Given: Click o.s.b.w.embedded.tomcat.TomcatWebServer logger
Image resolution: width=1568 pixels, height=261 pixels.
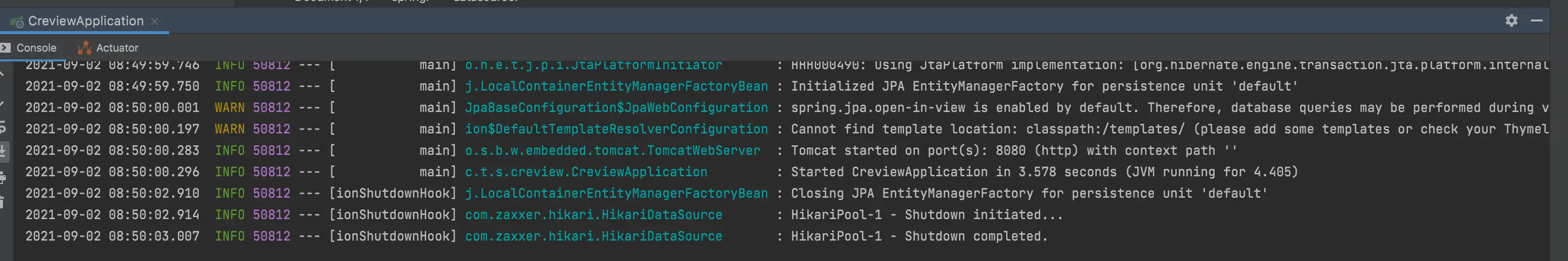Looking at the screenshot, I should (x=612, y=150).
